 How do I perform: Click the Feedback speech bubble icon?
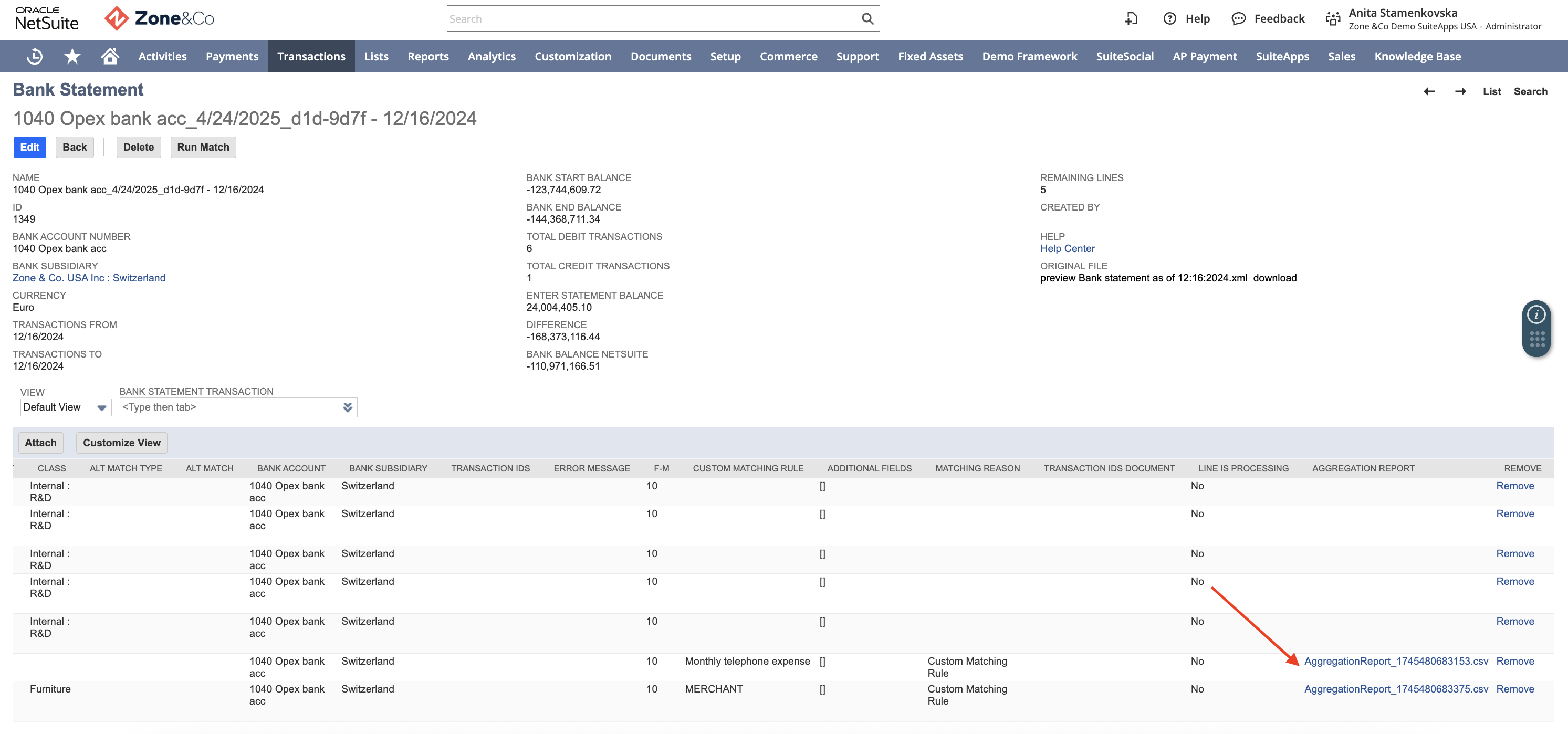1238,19
